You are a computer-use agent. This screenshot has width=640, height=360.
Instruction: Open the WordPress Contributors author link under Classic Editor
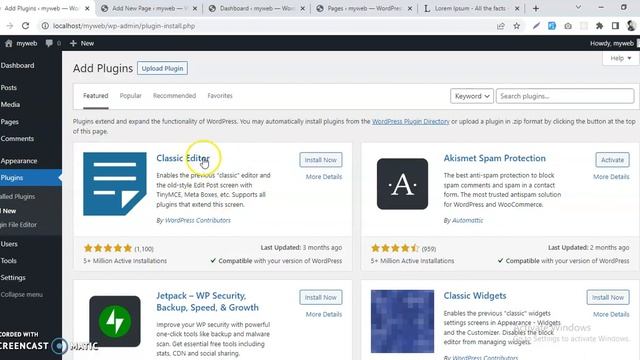click(x=198, y=220)
